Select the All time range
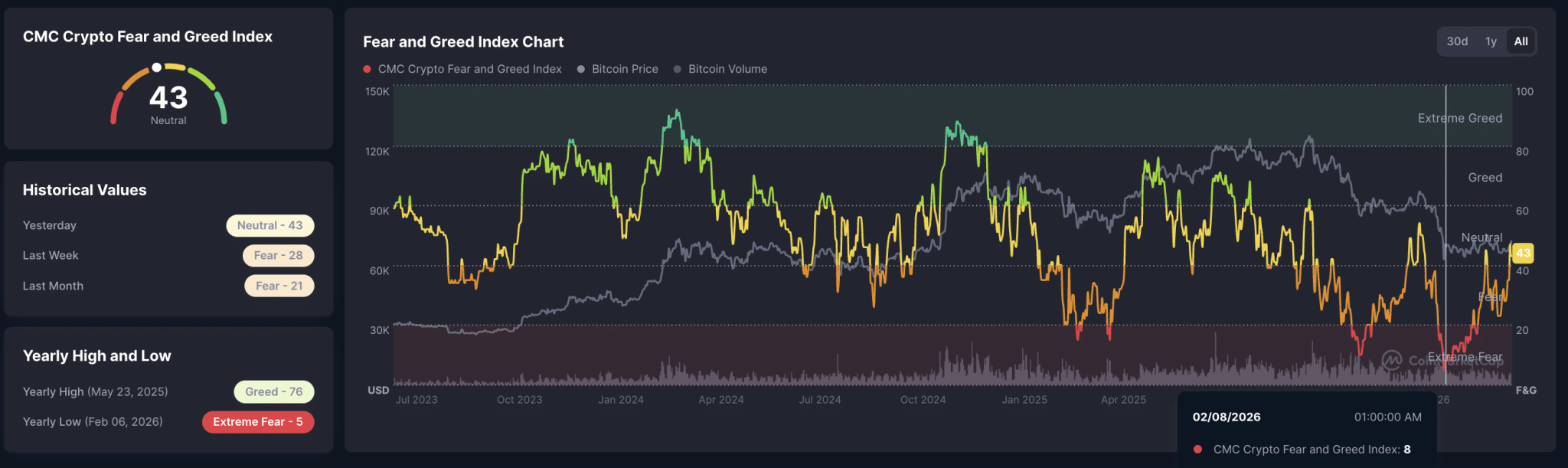 (1521, 41)
